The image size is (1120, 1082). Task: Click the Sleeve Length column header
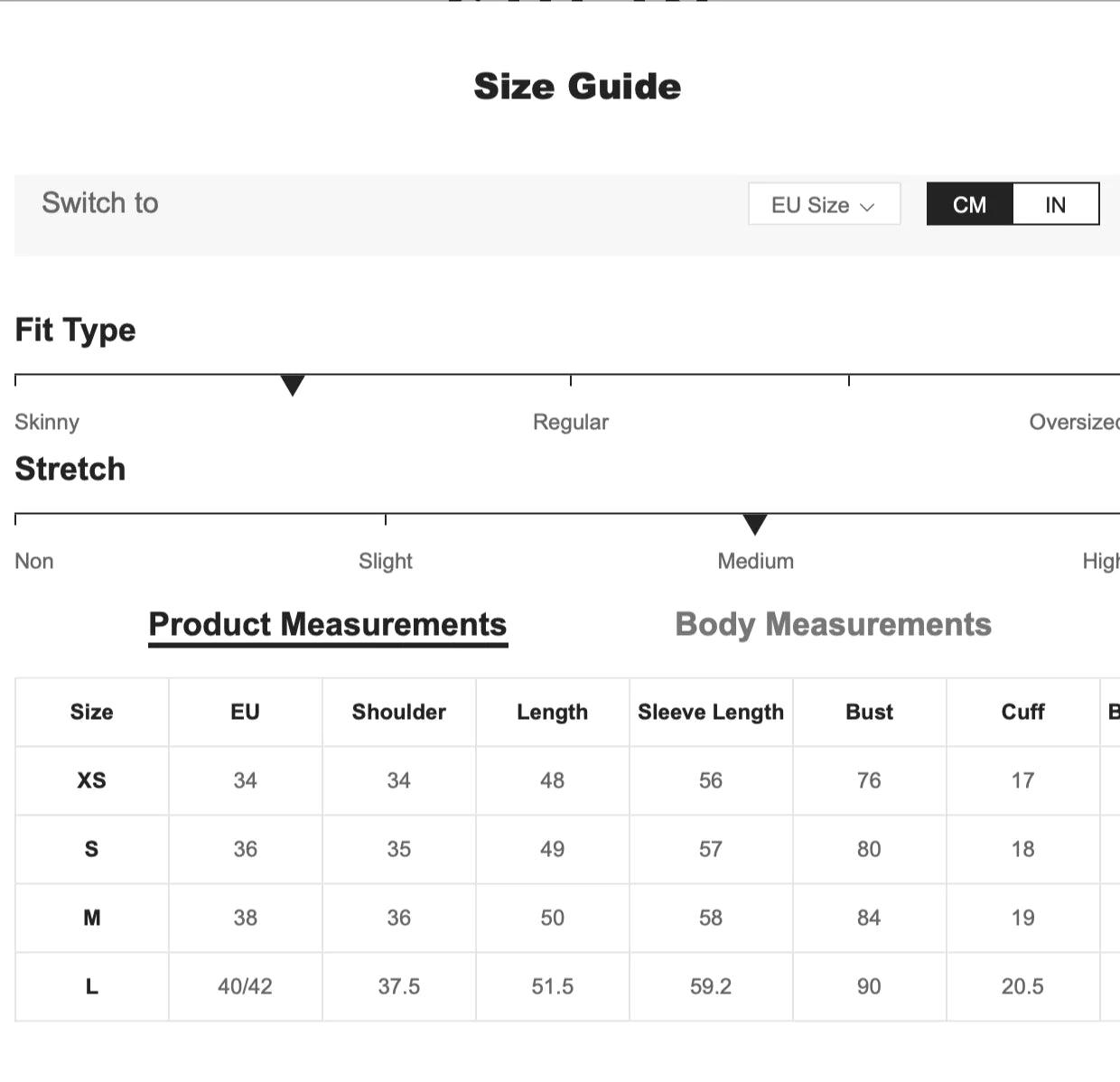pyautogui.click(x=711, y=712)
